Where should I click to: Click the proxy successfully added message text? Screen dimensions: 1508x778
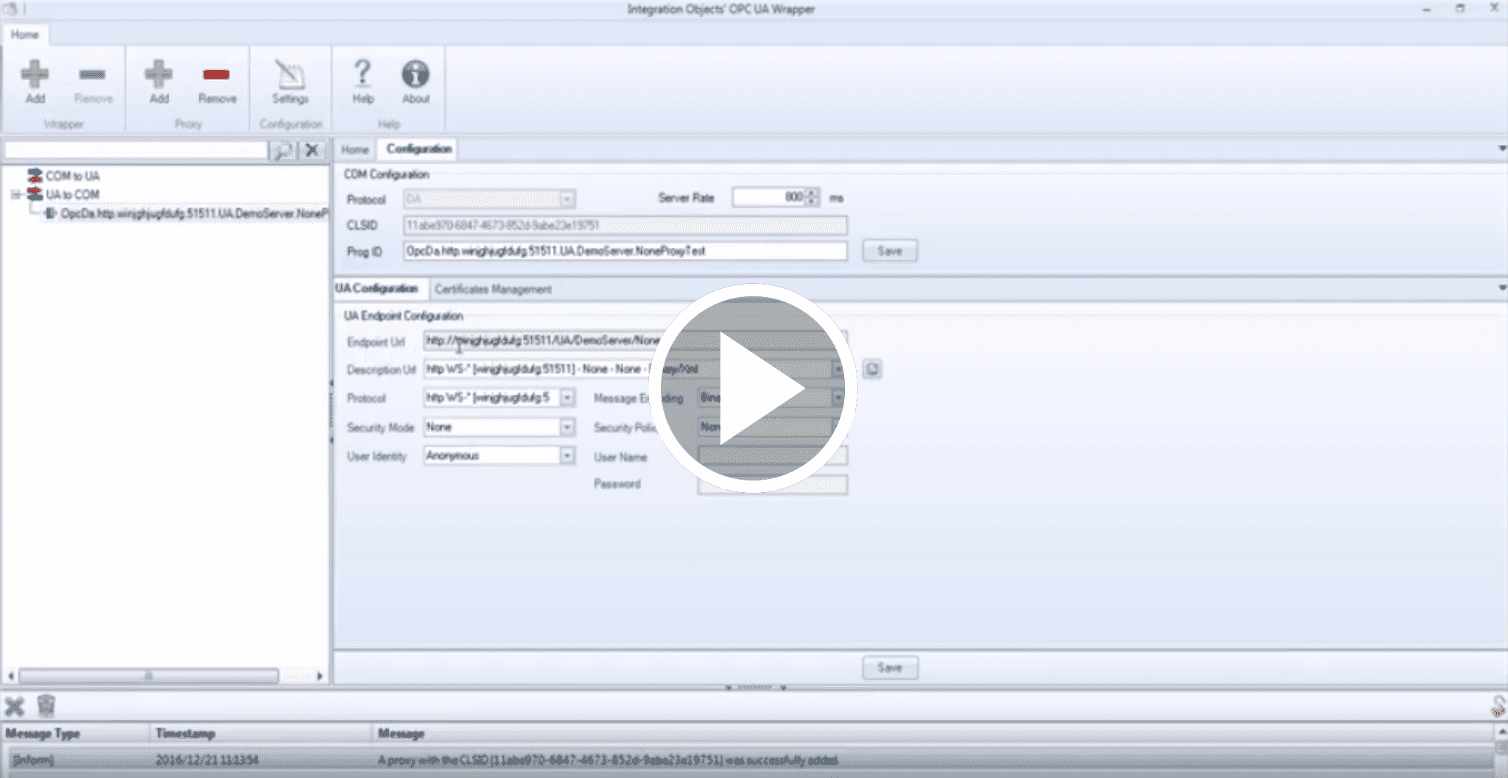607,761
